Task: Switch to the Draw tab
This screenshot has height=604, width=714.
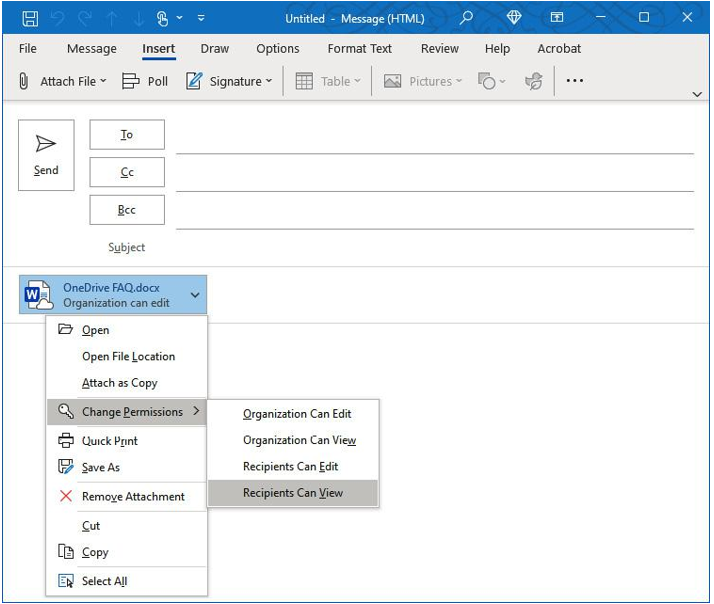Action: pyautogui.click(x=214, y=48)
